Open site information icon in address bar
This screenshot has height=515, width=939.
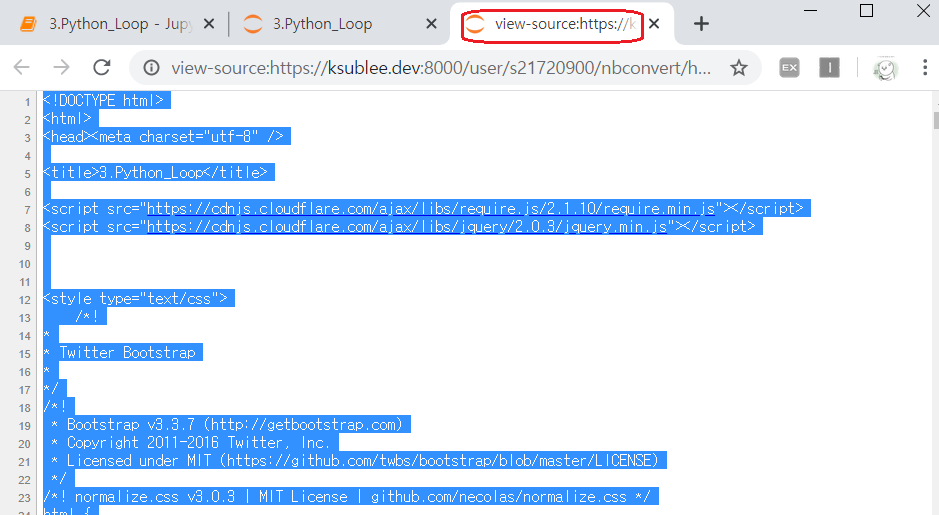pyautogui.click(x=152, y=68)
